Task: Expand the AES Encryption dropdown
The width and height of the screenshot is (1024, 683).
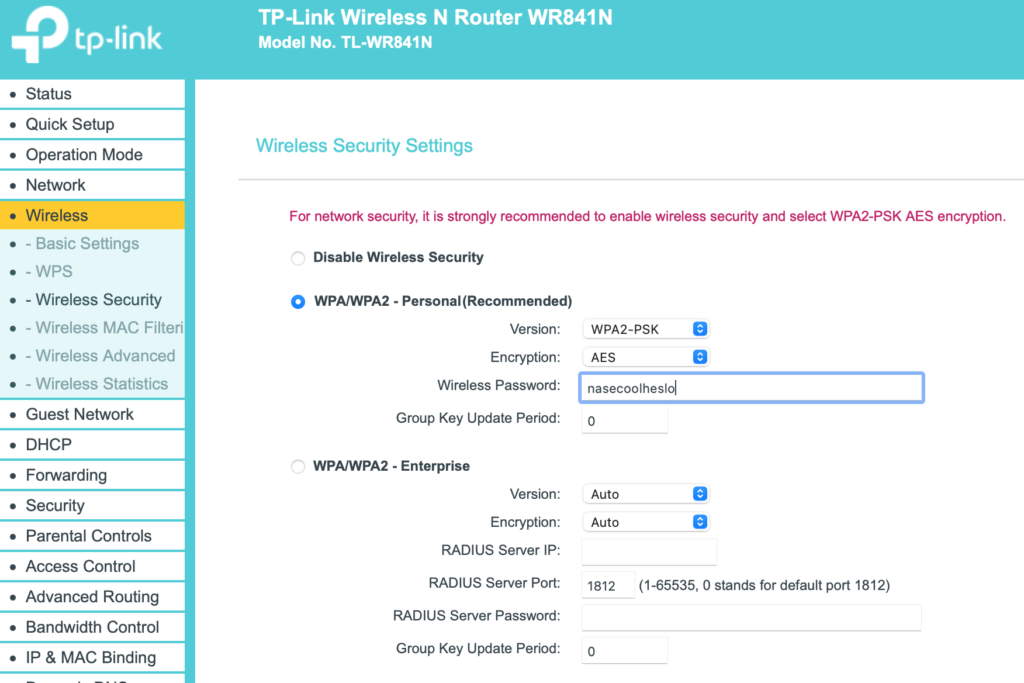Action: 646,357
